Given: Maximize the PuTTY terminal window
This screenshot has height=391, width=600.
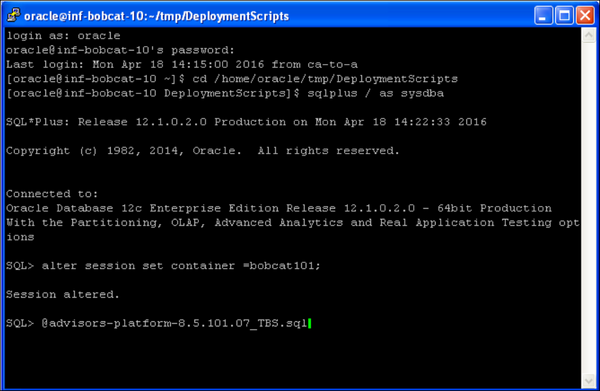Looking at the screenshot, I should click(x=564, y=16).
